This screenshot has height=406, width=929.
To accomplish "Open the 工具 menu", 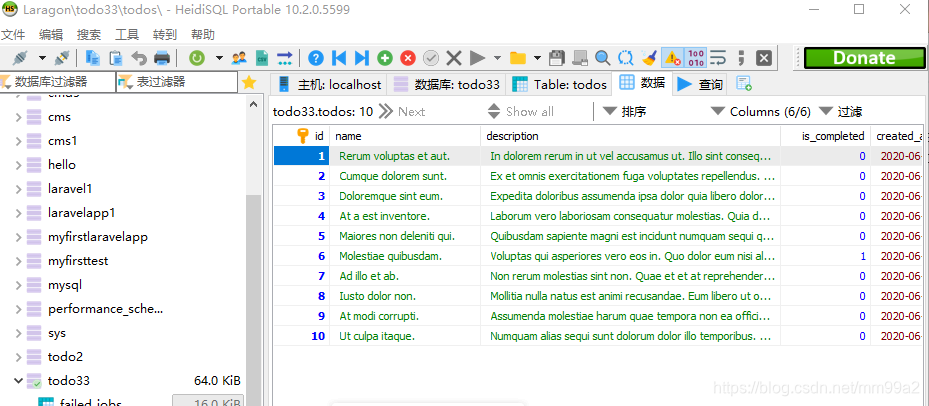I will click(127, 34).
